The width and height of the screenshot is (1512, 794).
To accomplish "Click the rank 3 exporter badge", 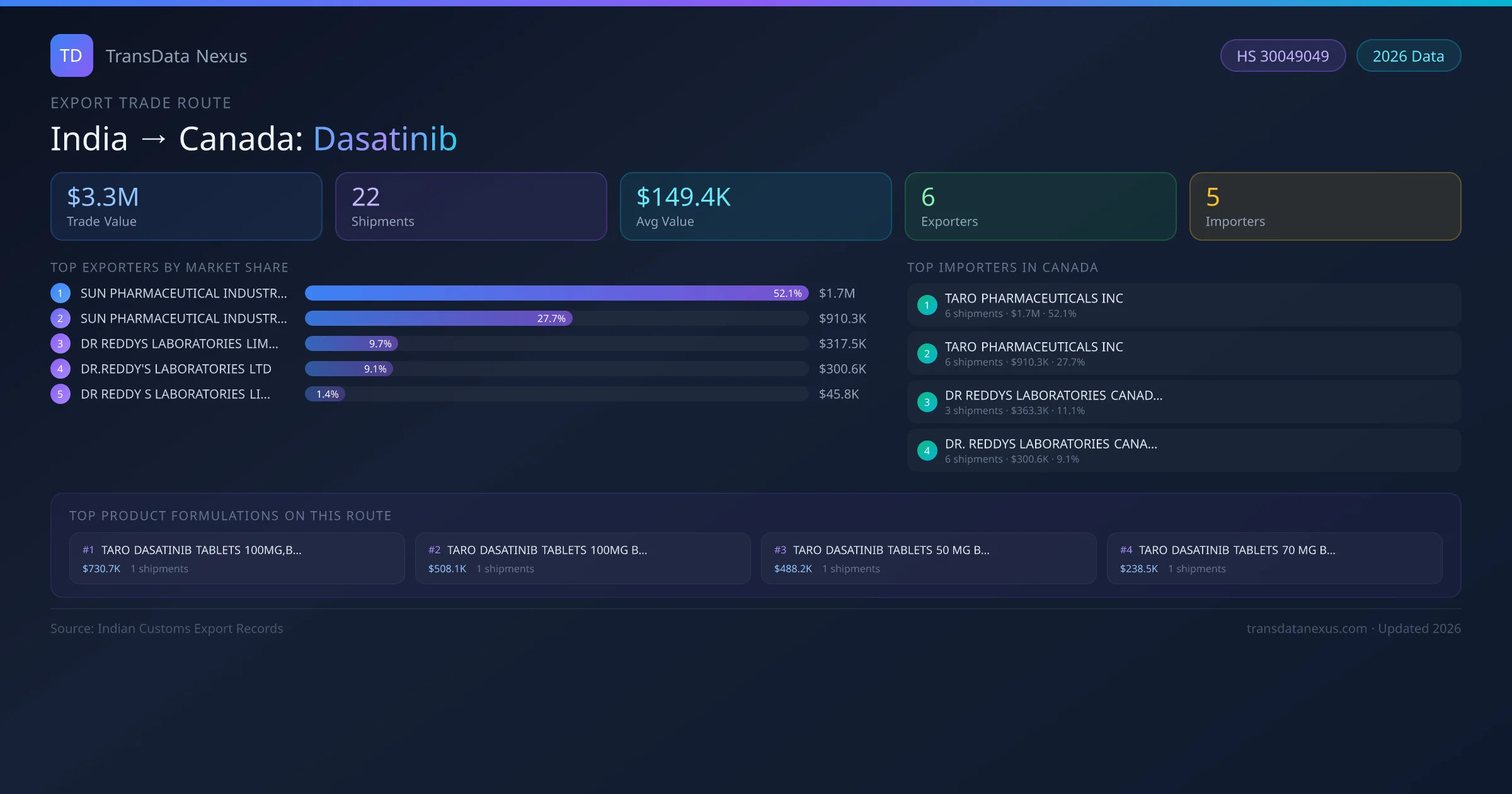I will point(60,343).
